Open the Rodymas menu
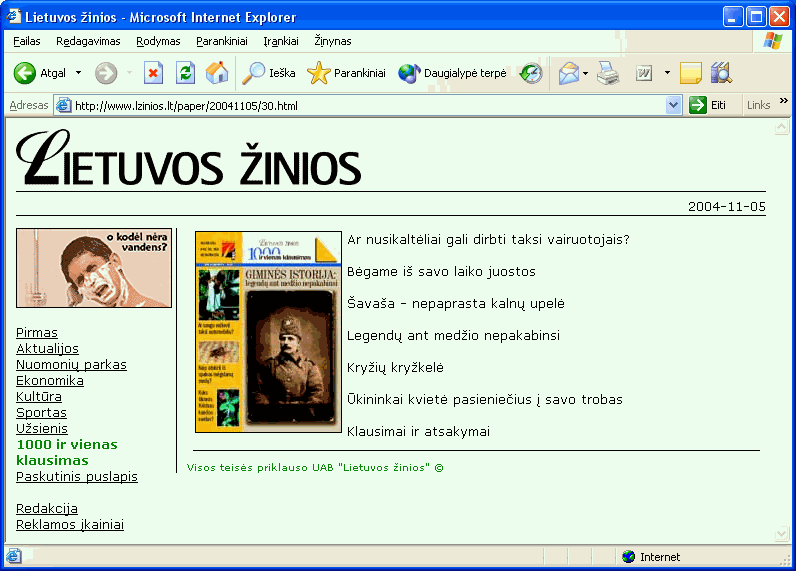This screenshot has height=571, width=796. [x=158, y=41]
